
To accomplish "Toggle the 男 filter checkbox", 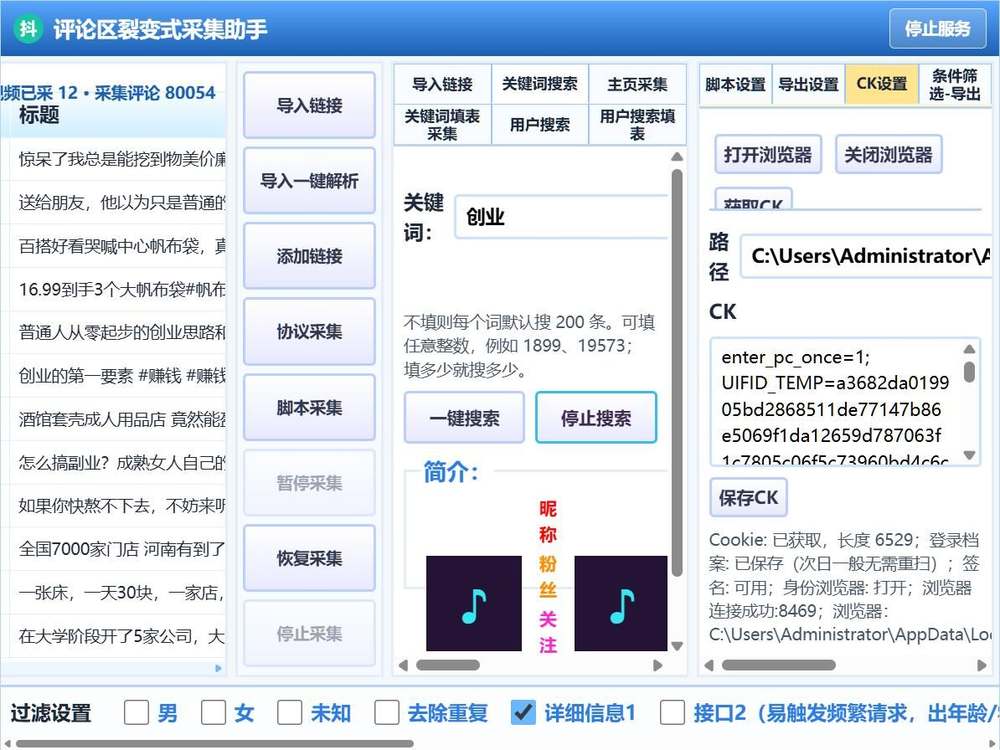I will pos(136,712).
